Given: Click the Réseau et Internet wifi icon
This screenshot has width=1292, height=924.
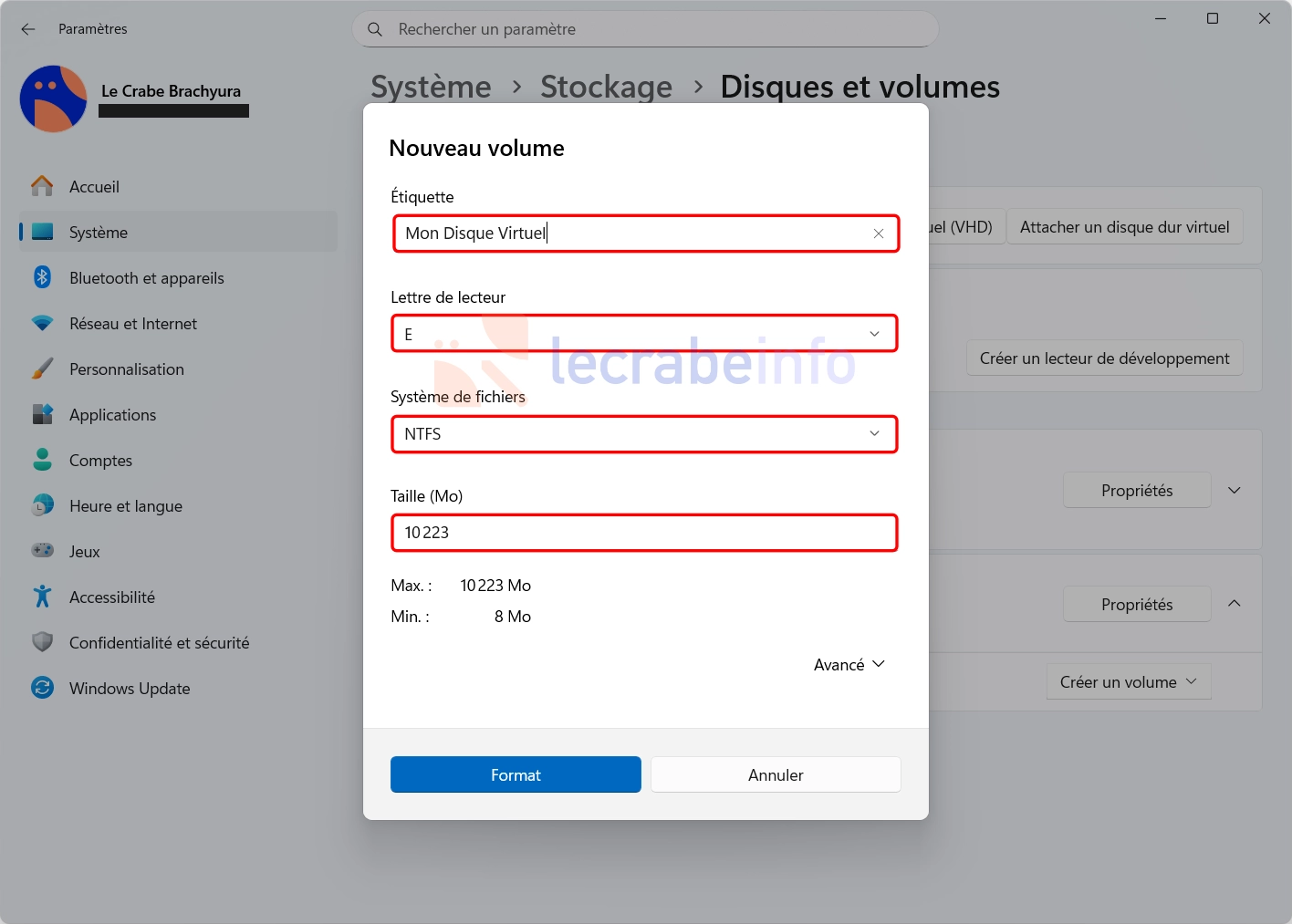Looking at the screenshot, I should pos(42,323).
